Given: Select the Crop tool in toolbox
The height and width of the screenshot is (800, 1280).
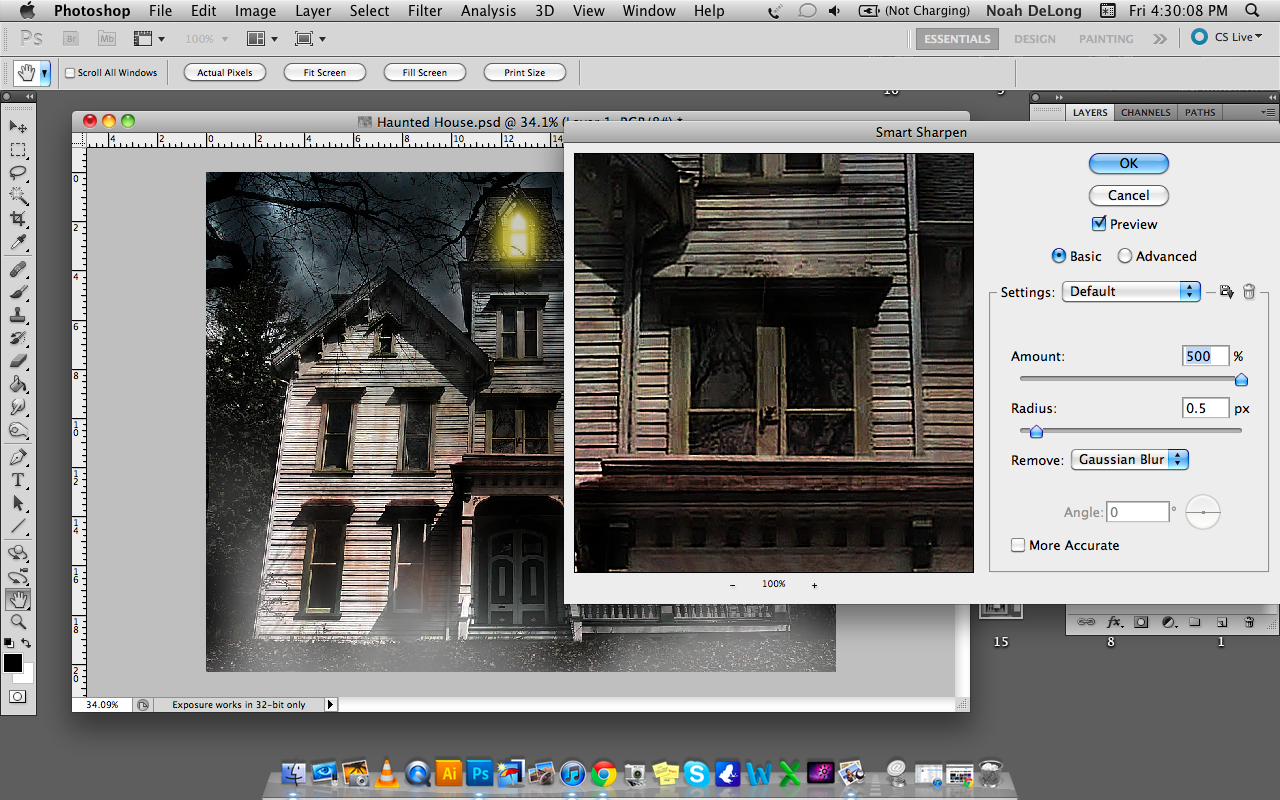Looking at the screenshot, I should (x=18, y=219).
